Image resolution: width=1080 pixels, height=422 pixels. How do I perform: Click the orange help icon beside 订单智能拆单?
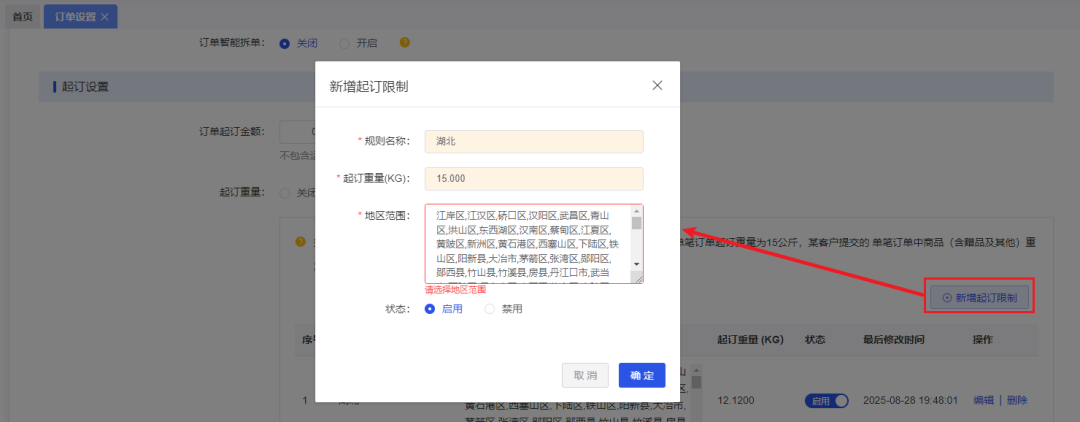tap(405, 43)
